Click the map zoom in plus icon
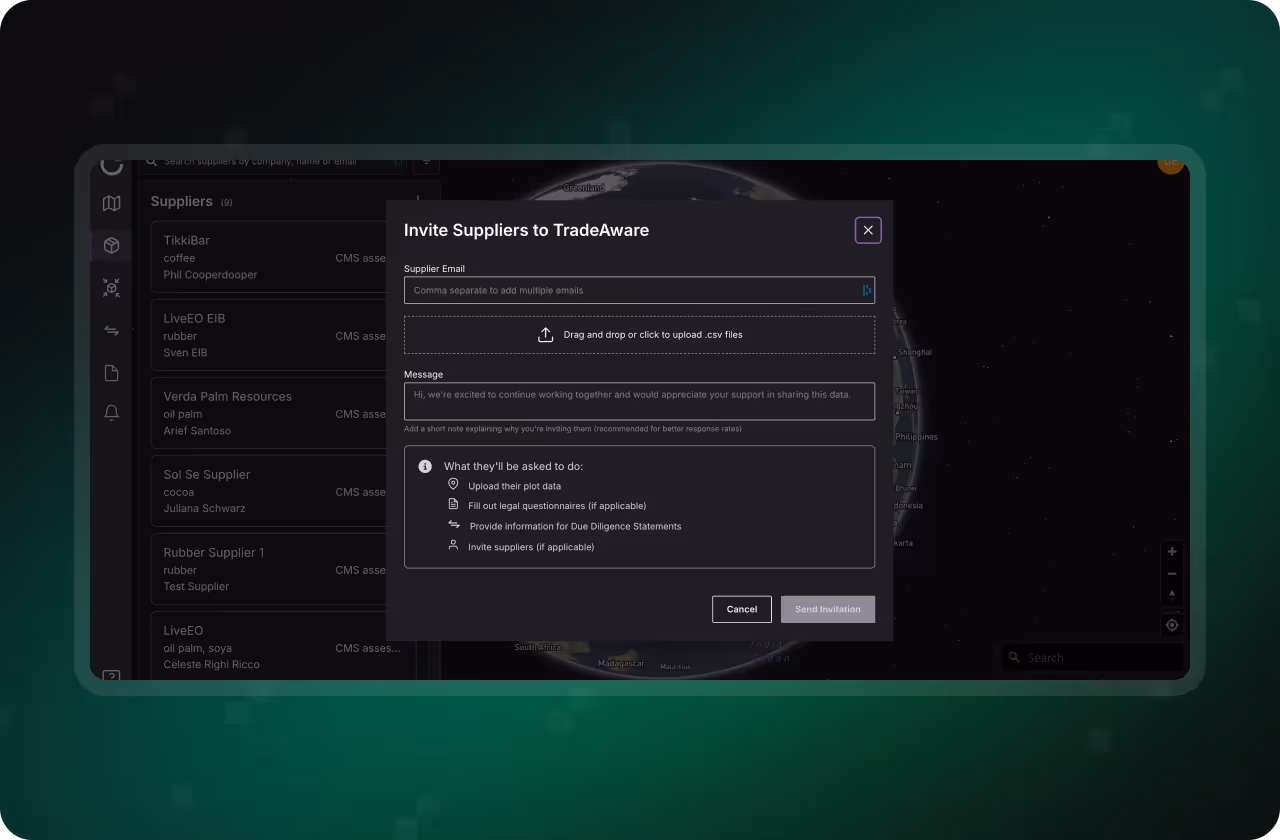Screen dimensions: 1280x840 (1172, 552)
